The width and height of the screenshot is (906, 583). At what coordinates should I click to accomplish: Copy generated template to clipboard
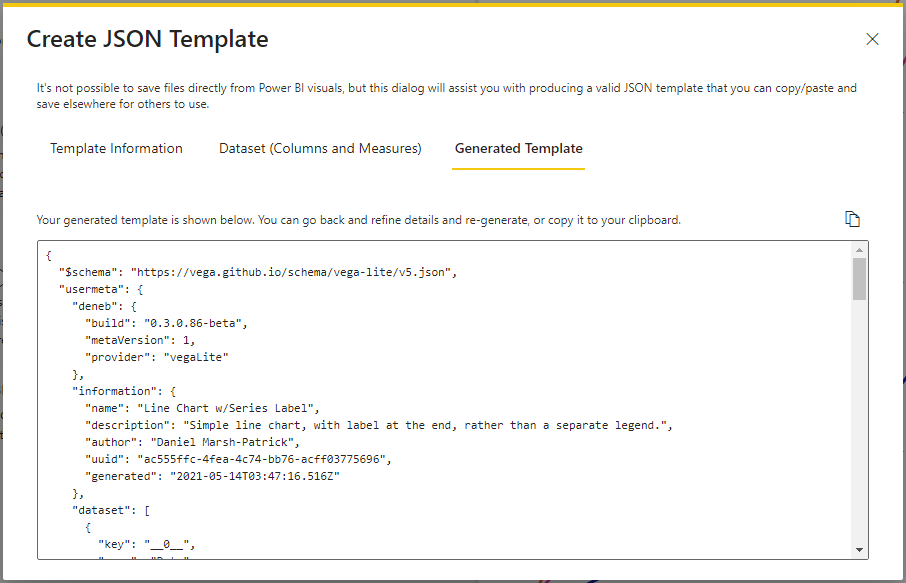pos(852,220)
